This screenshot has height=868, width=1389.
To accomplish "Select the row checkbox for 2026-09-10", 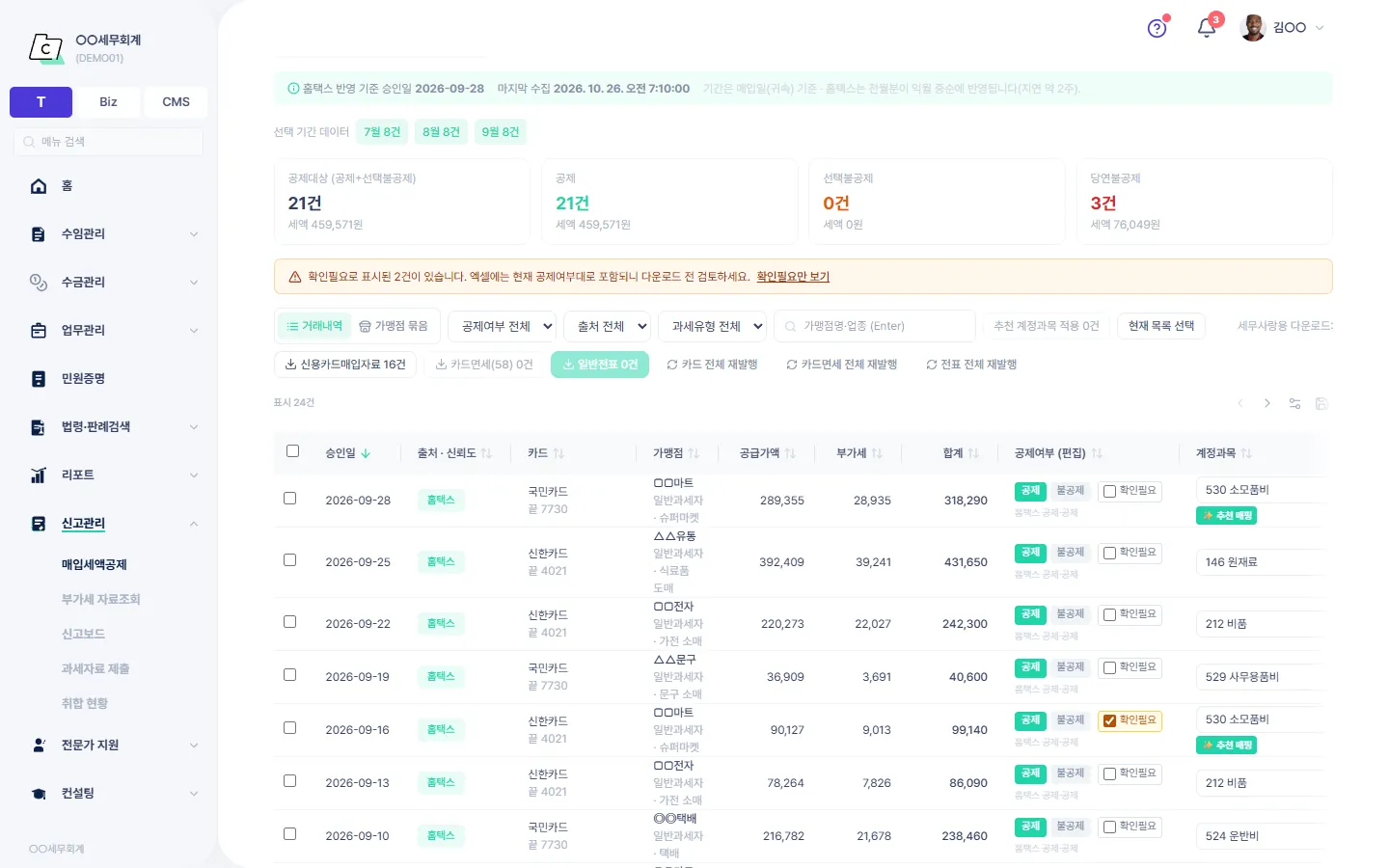I will pyautogui.click(x=289, y=834).
